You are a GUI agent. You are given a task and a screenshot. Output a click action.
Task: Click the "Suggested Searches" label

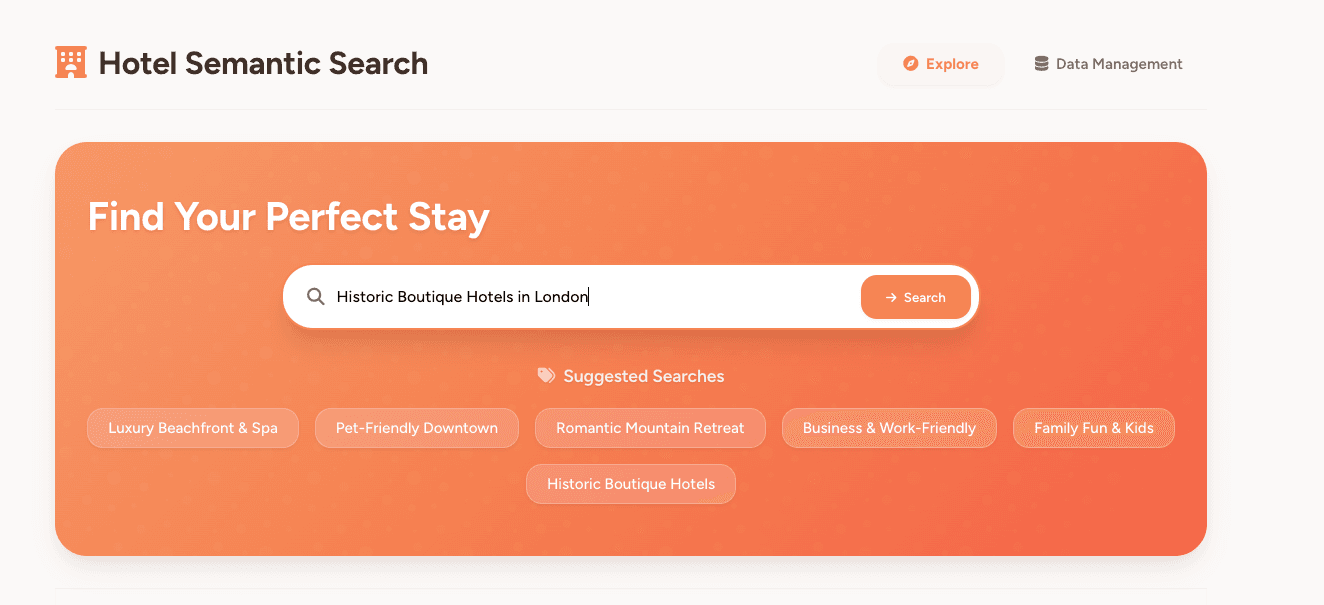click(644, 375)
